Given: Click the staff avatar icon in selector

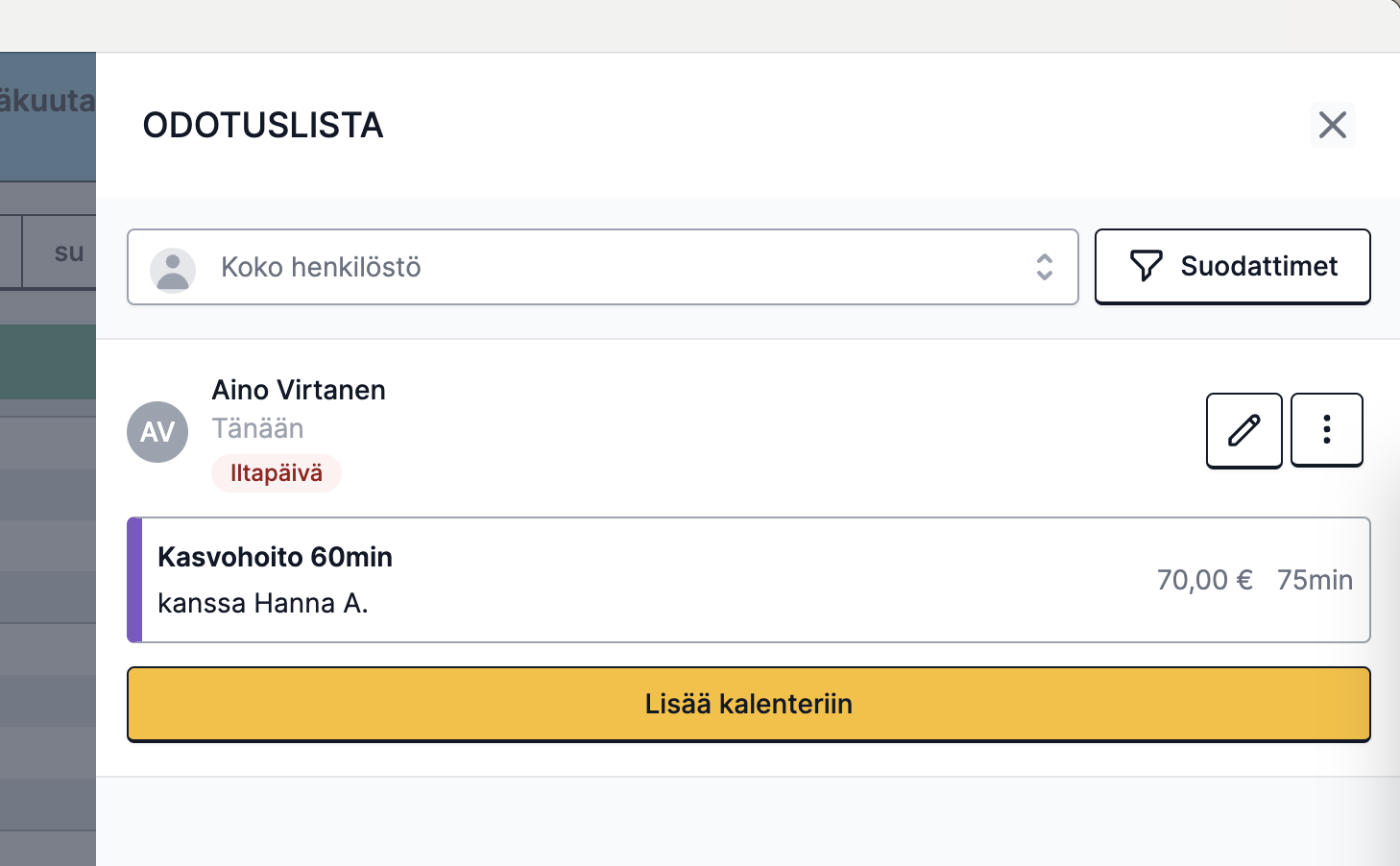Looking at the screenshot, I should pyautogui.click(x=173, y=270).
